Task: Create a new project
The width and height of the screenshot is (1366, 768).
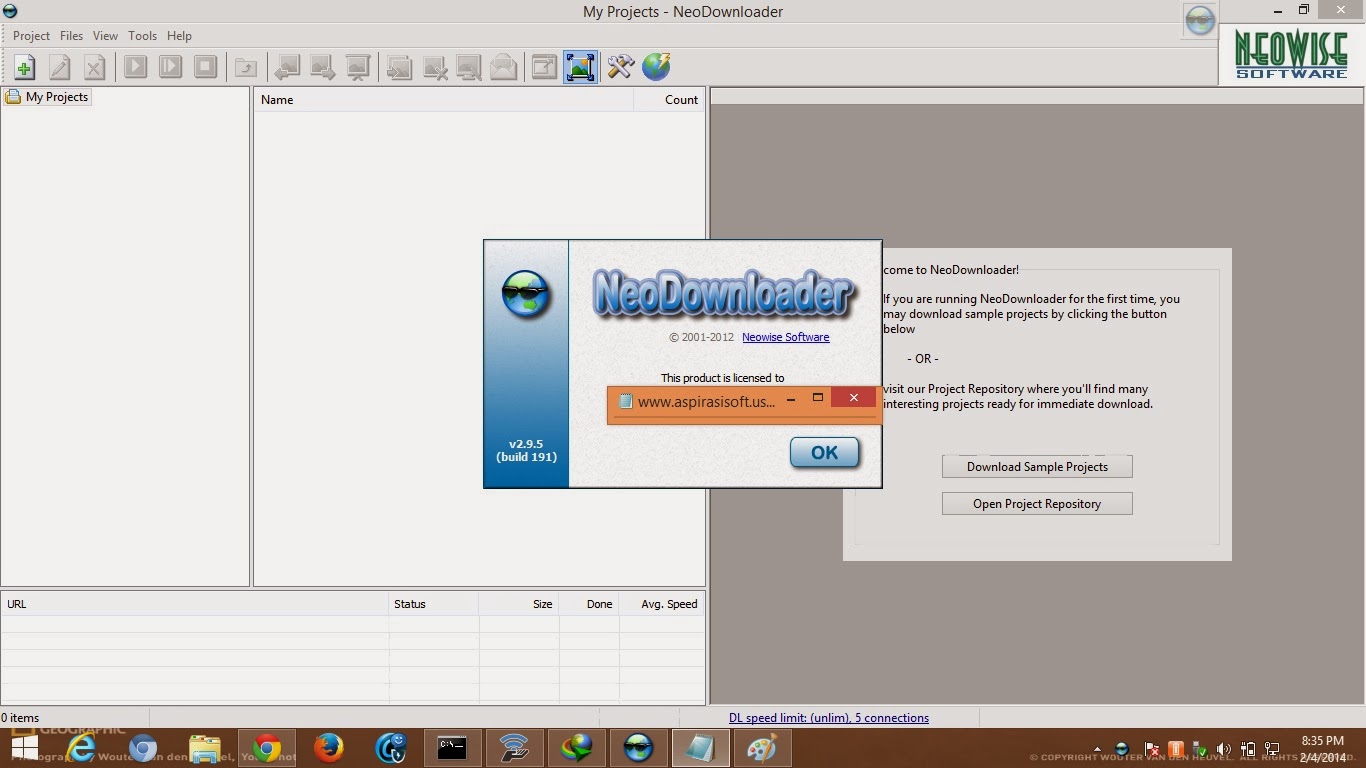Action: click(24, 67)
